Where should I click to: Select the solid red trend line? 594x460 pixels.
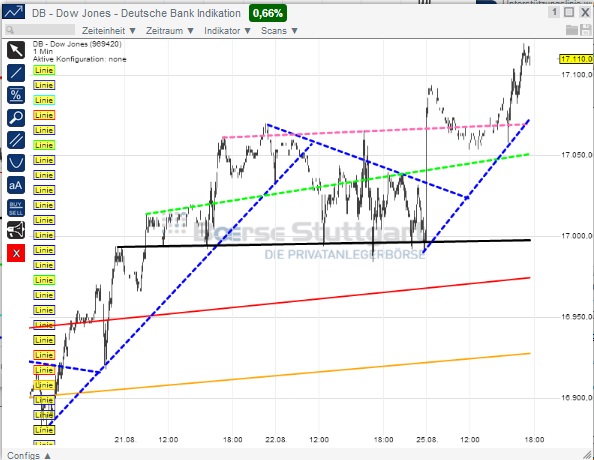click(280, 303)
